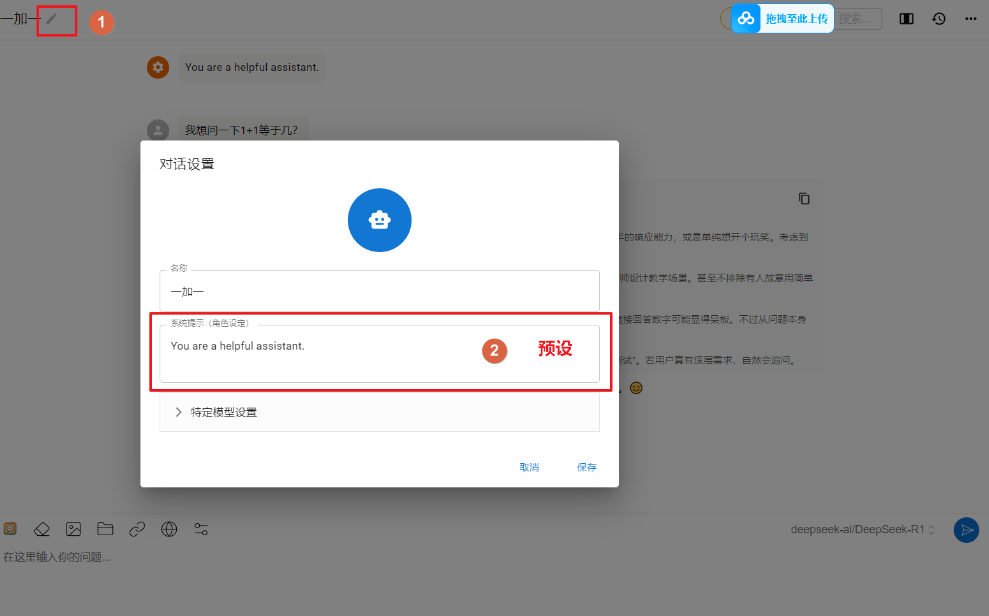Viewport: 989px width, 616px height.
Task: Open the split view layout icon
Action: (906, 19)
